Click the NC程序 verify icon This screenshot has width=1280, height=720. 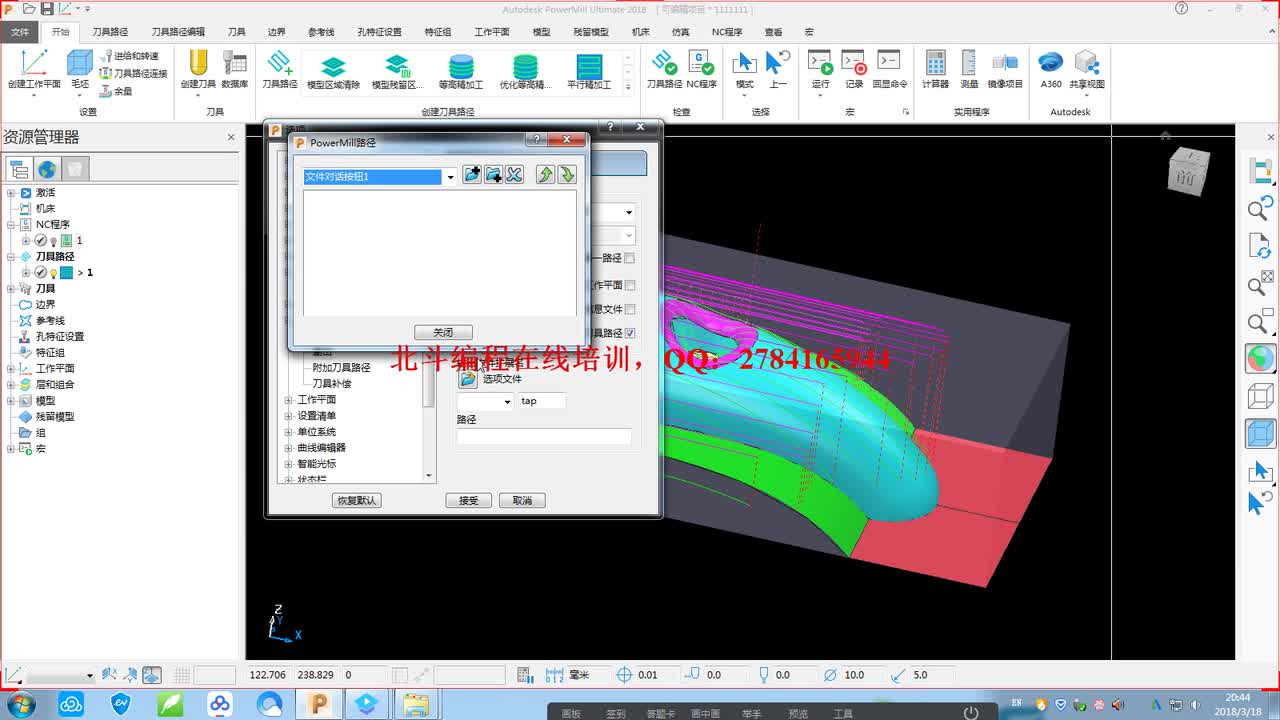[x=701, y=70]
